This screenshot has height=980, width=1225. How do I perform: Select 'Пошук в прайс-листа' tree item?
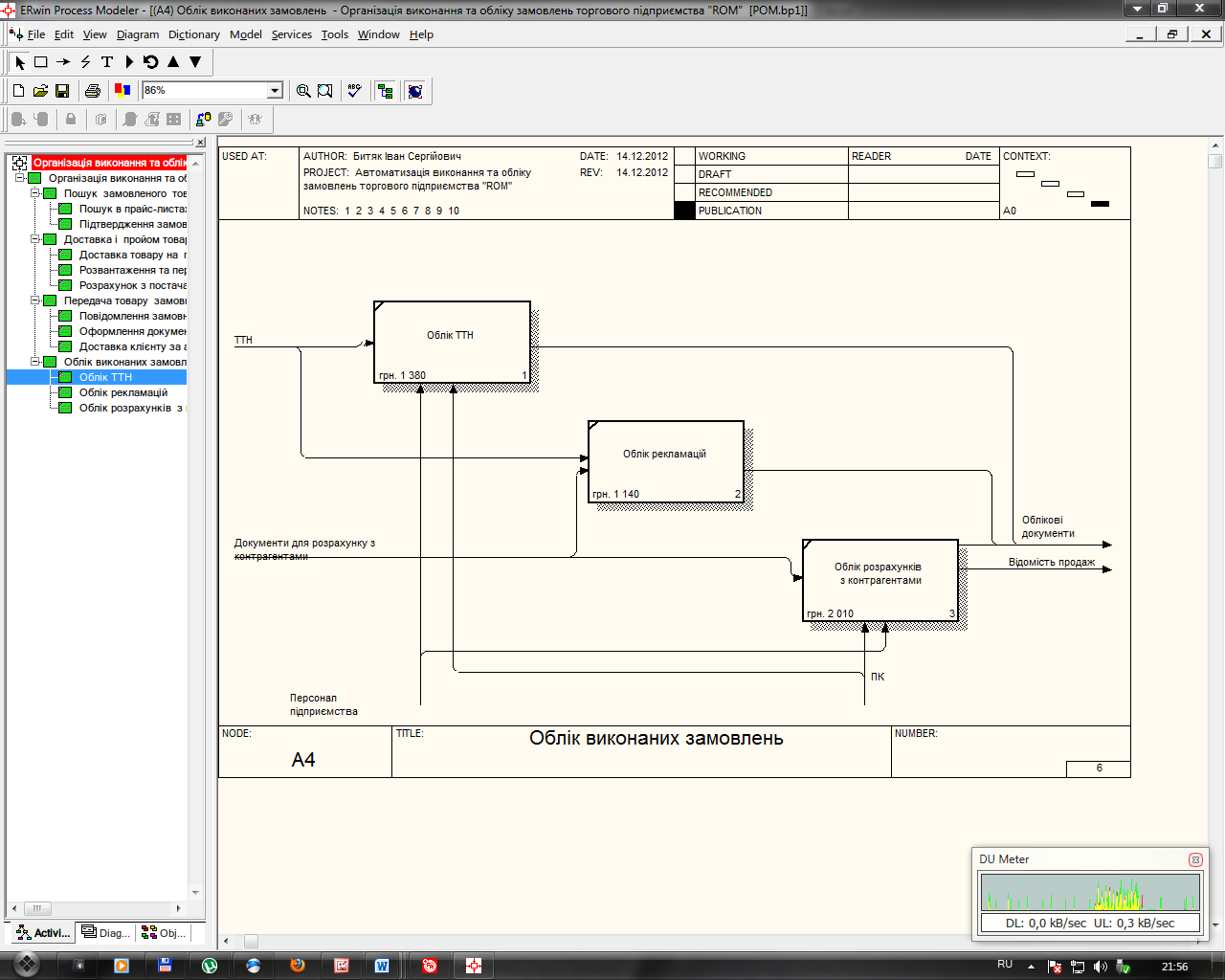click(132, 209)
